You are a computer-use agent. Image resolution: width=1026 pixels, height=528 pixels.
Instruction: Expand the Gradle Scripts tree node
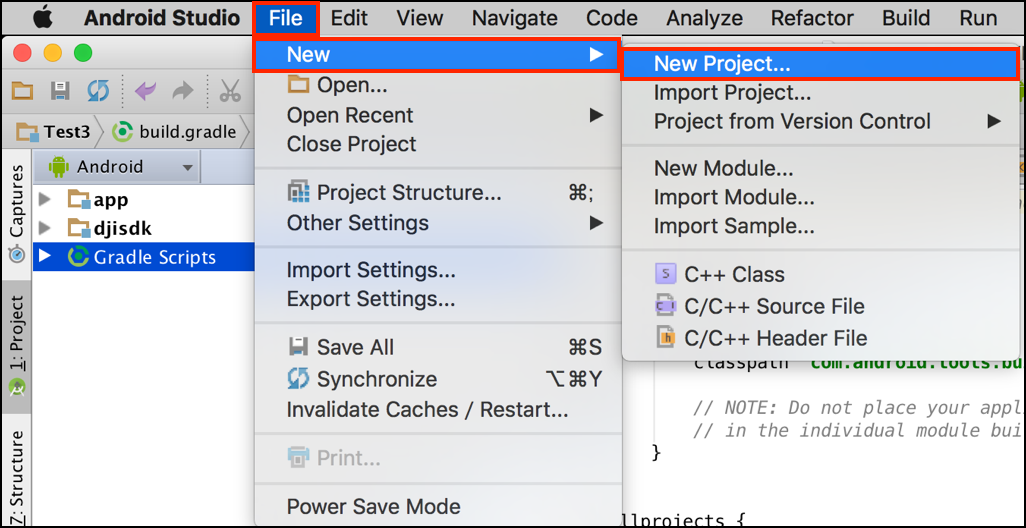(x=44, y=257)
